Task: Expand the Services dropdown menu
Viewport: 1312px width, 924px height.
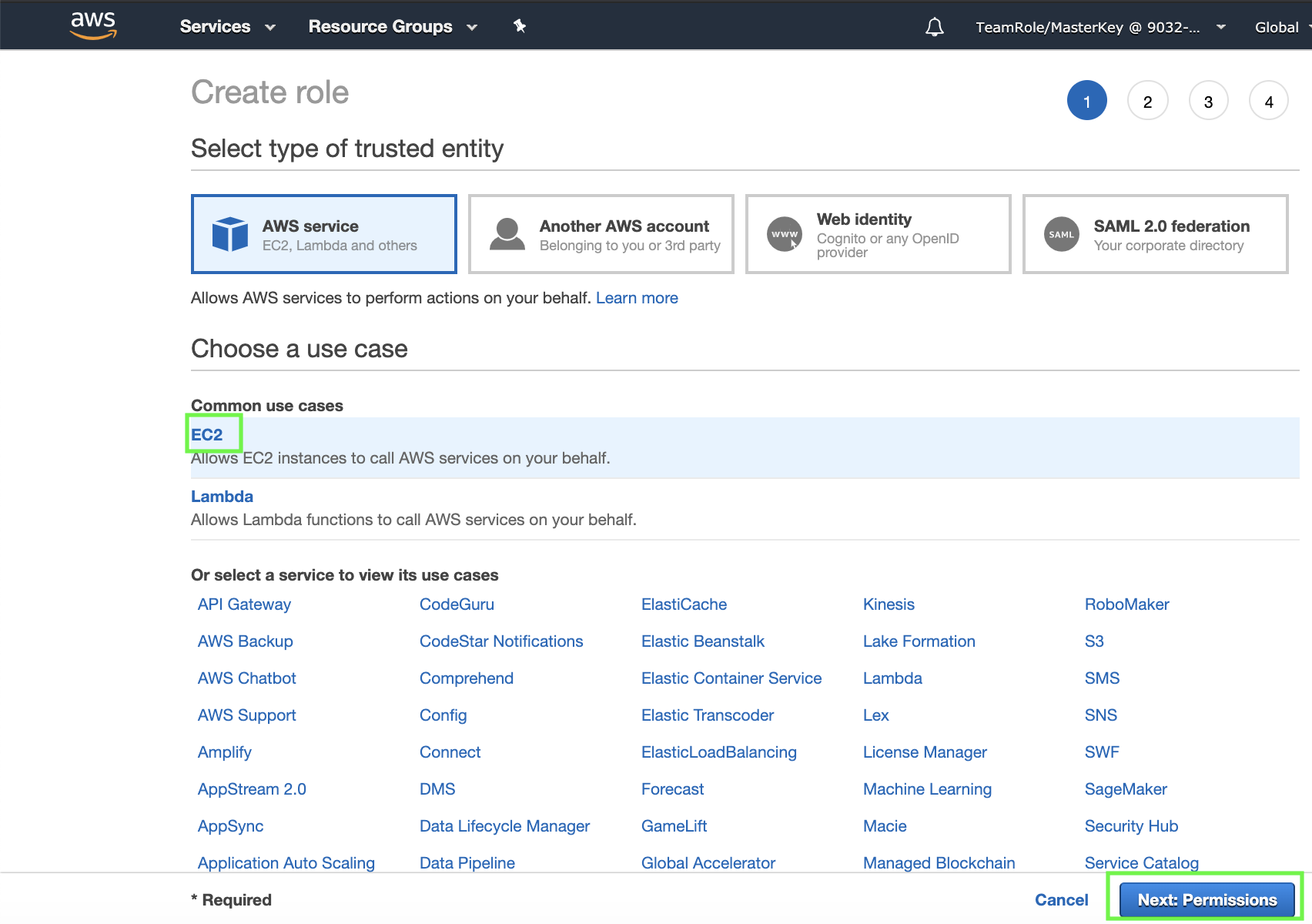Action: [227, 26]
